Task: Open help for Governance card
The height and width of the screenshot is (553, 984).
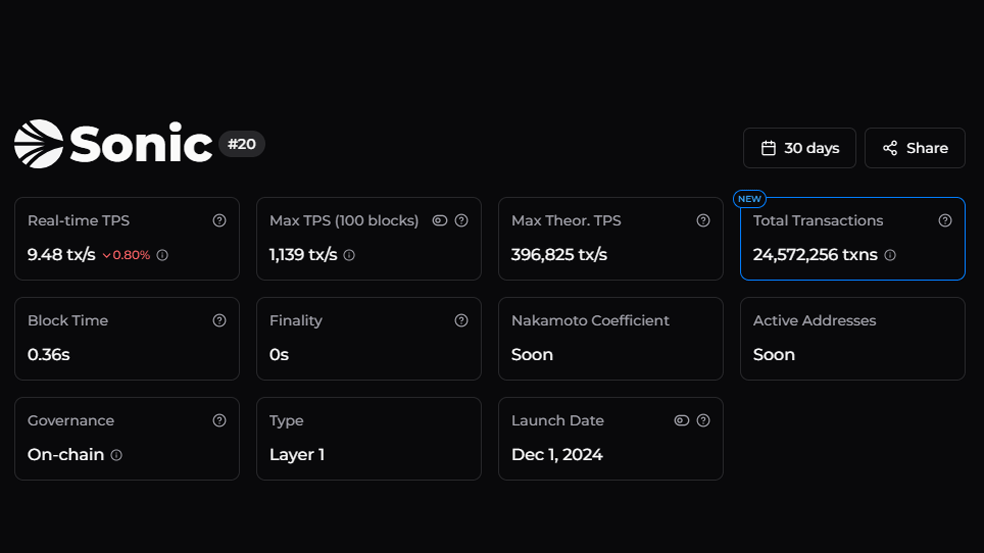Action: point(219,420)
